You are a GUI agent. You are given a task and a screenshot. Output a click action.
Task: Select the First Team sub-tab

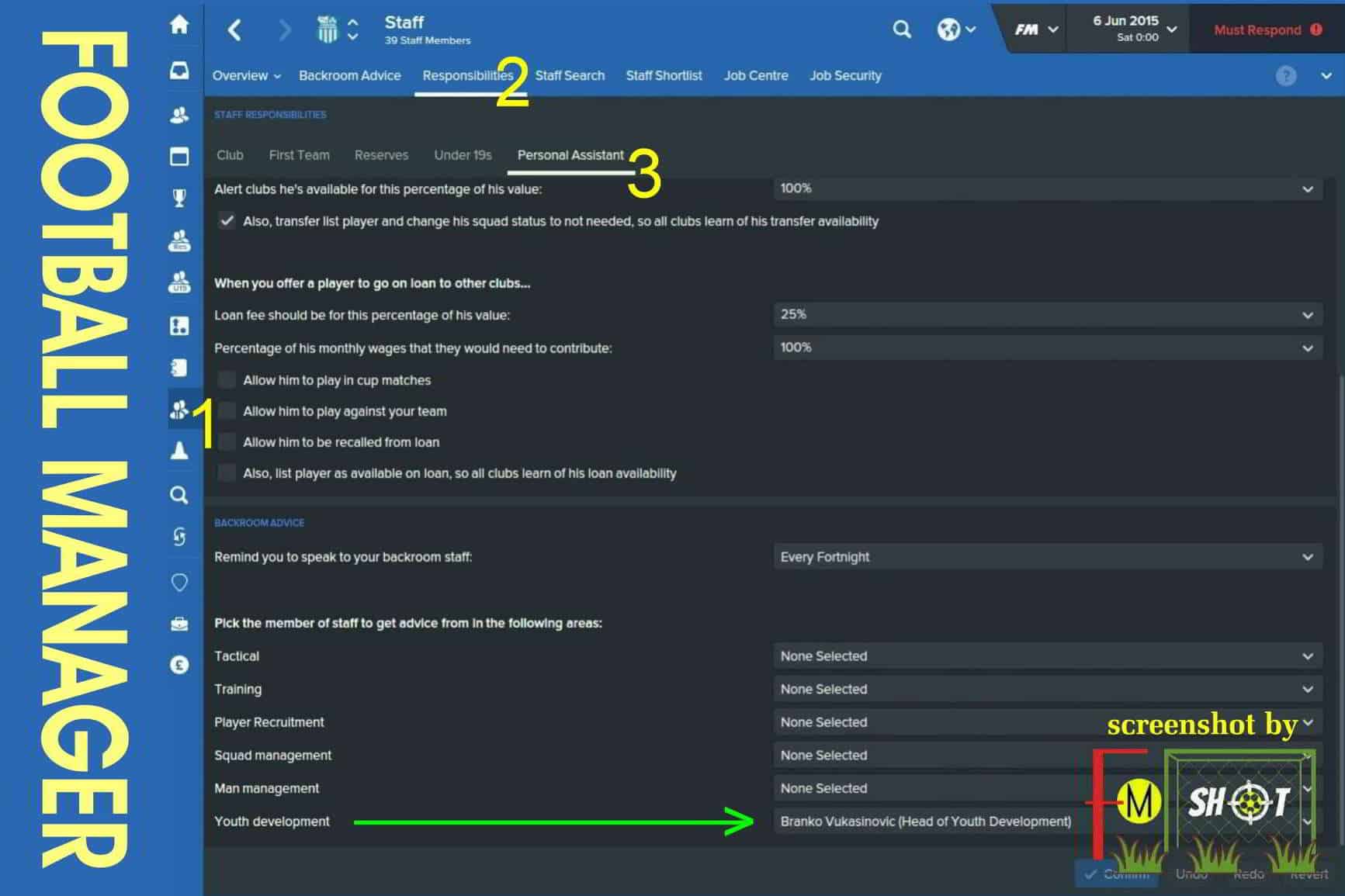299,155
